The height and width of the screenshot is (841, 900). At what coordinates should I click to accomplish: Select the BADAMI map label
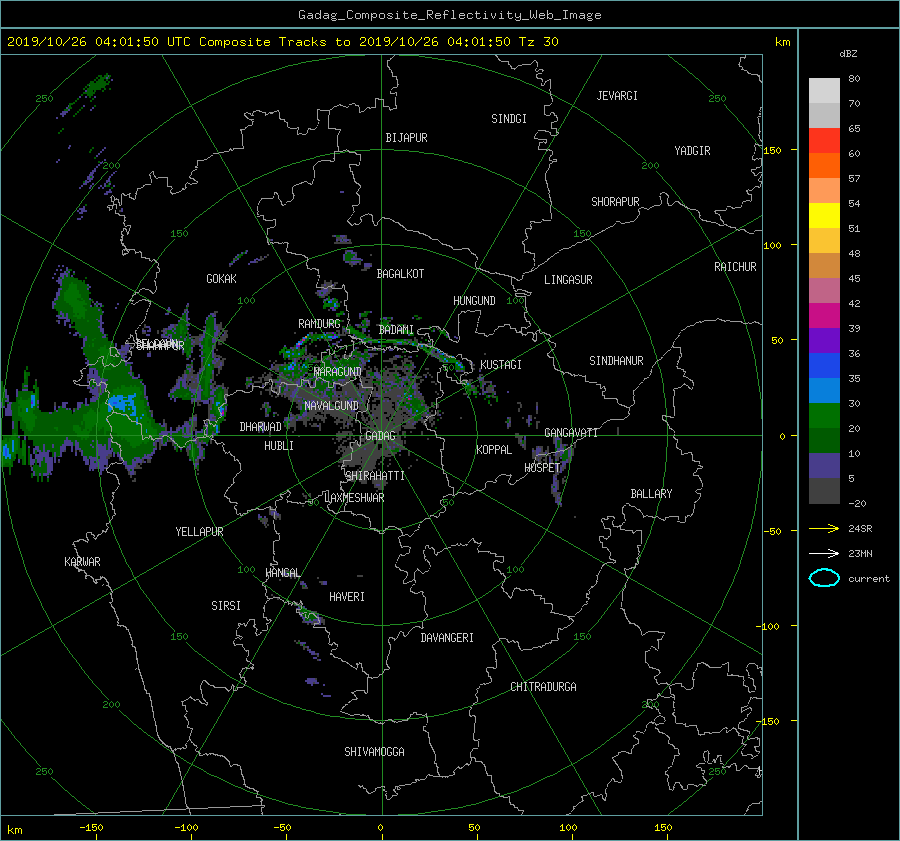396,330
